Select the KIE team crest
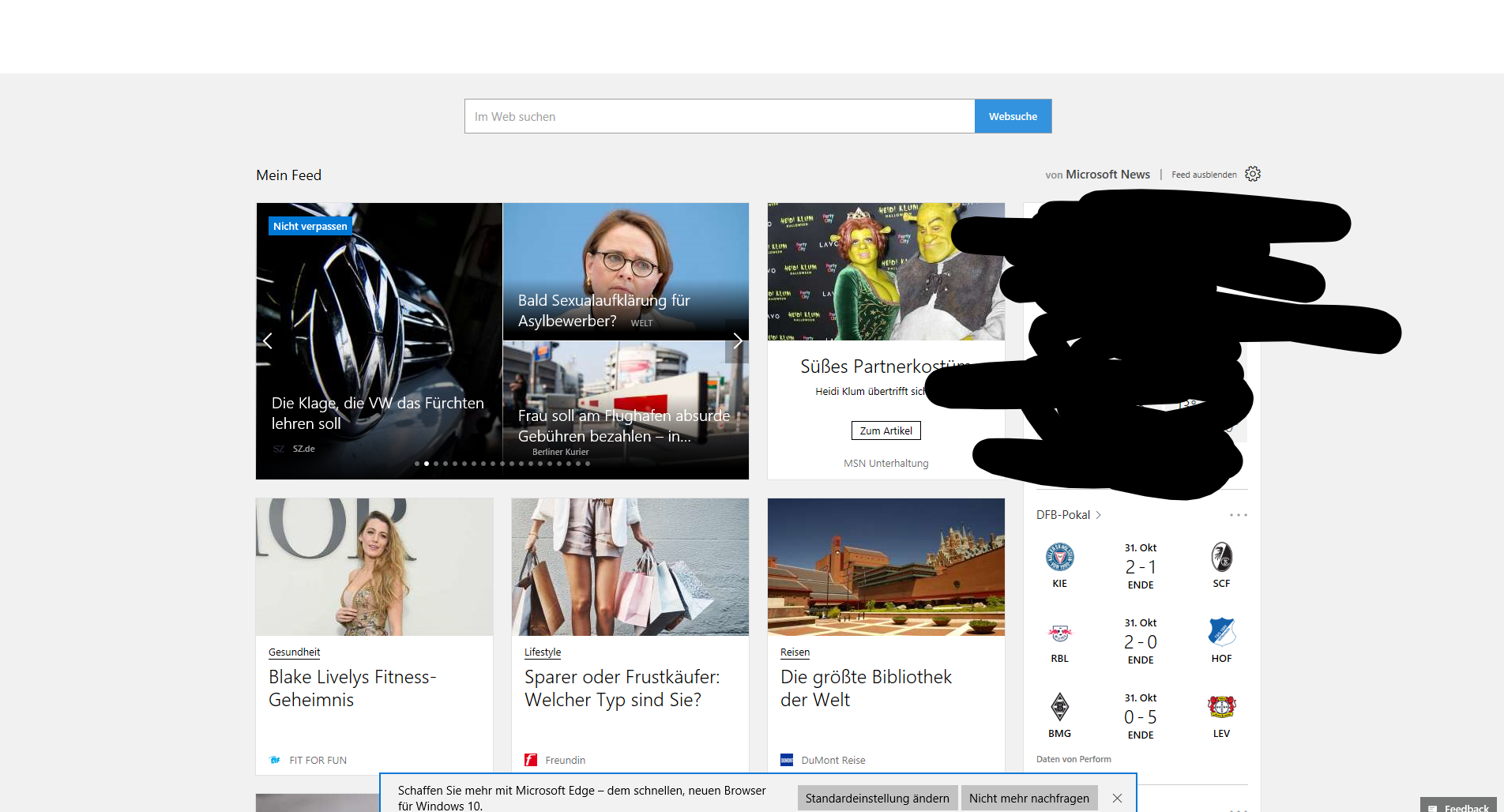 (x=1059, y=557)
